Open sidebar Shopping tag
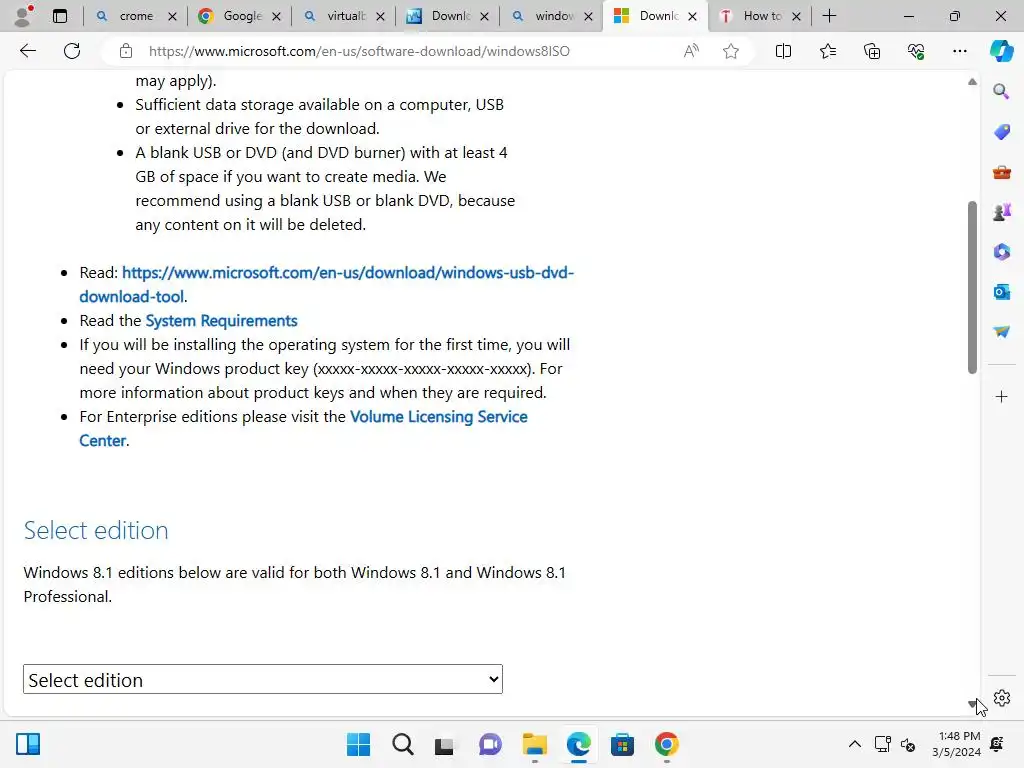The width and height of the screenshot is (1024, 768). 1001,132
